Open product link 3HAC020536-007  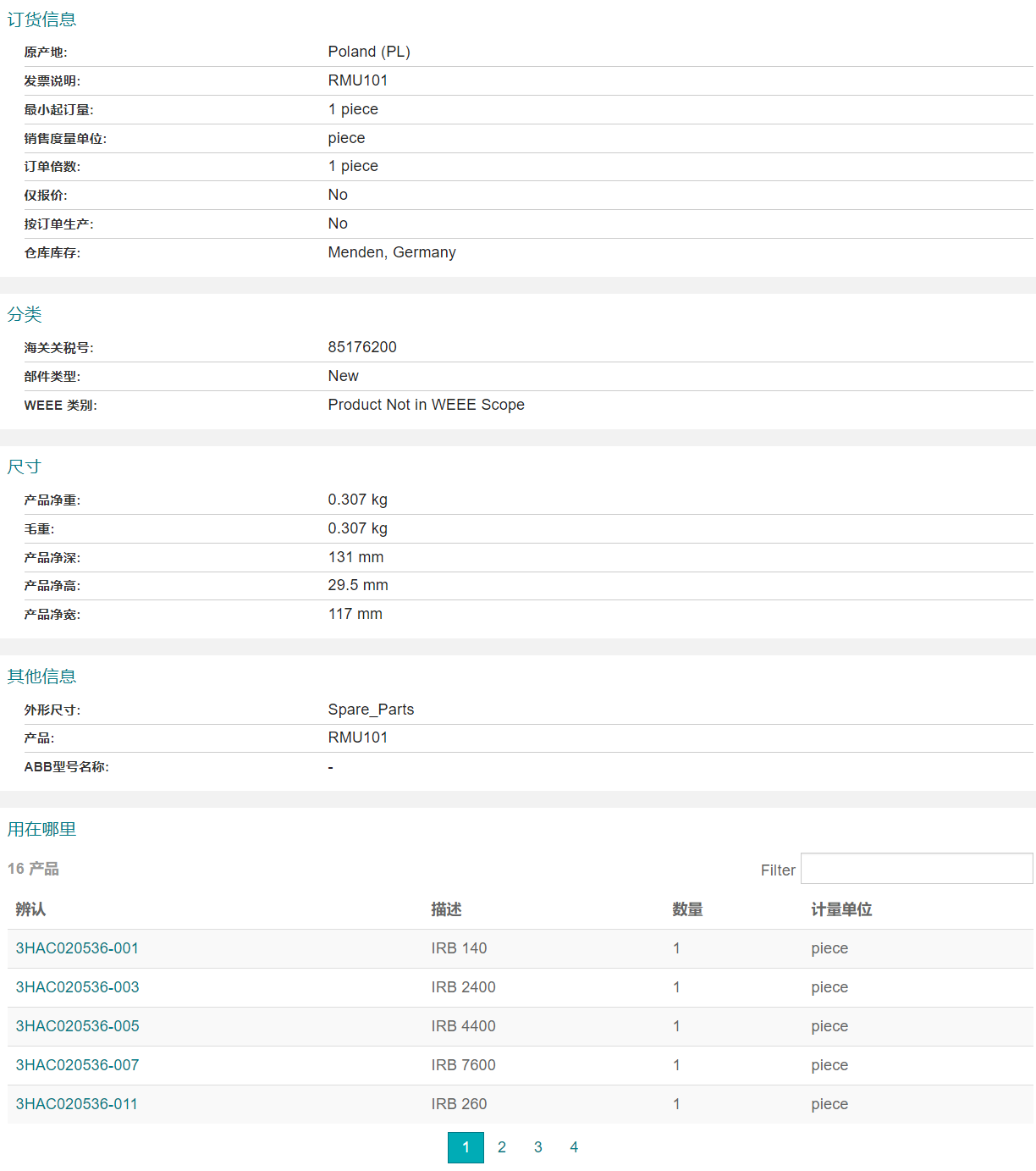pos(77,1065)
